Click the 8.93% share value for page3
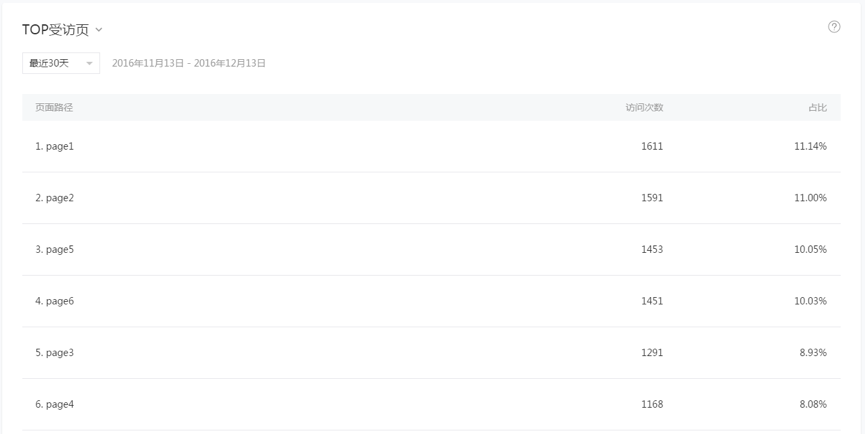 (x=813, y=352)
